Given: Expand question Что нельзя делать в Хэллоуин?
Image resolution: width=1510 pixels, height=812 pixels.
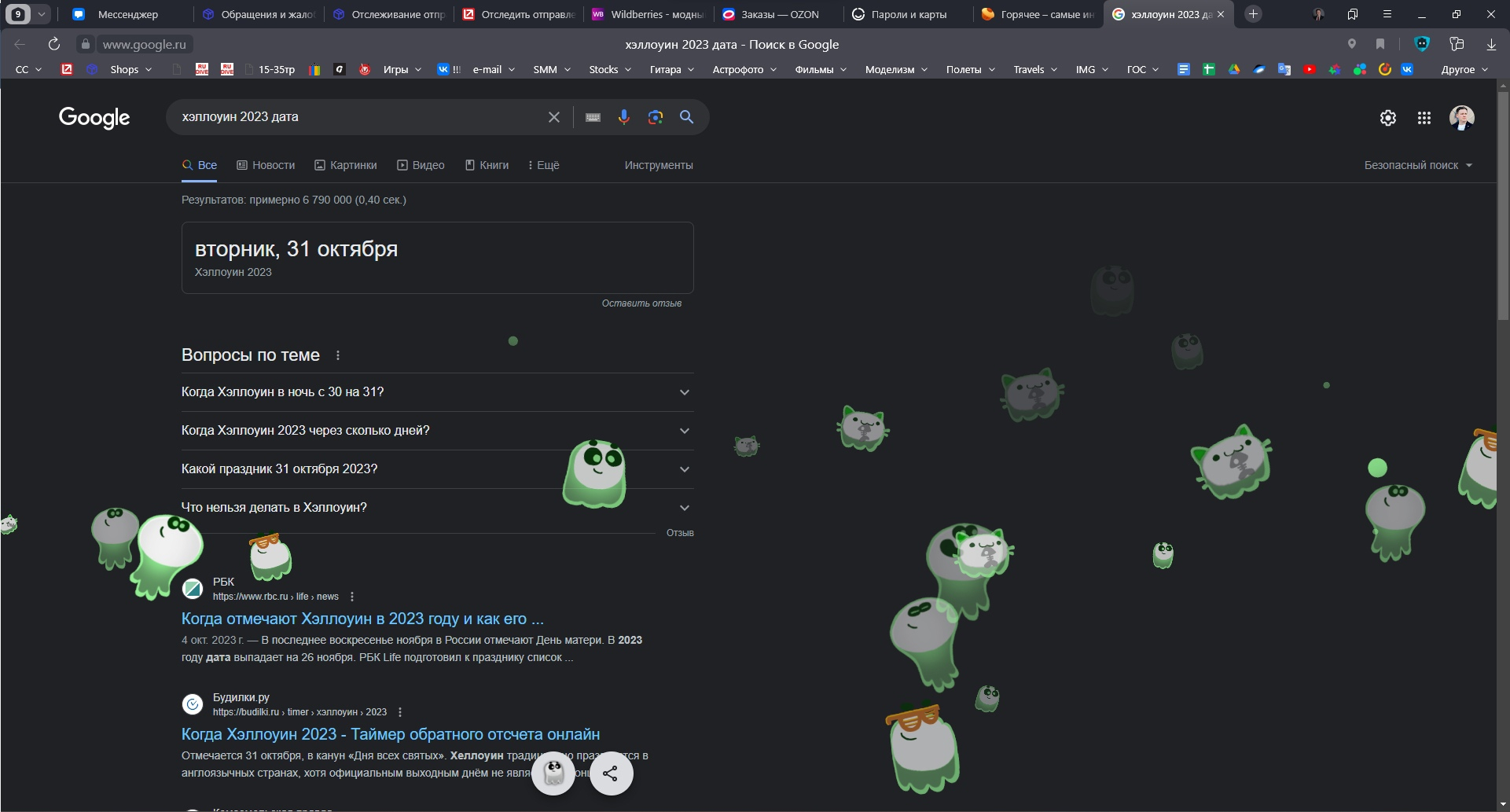Looking at the screenshot, I should click(437, 508).
